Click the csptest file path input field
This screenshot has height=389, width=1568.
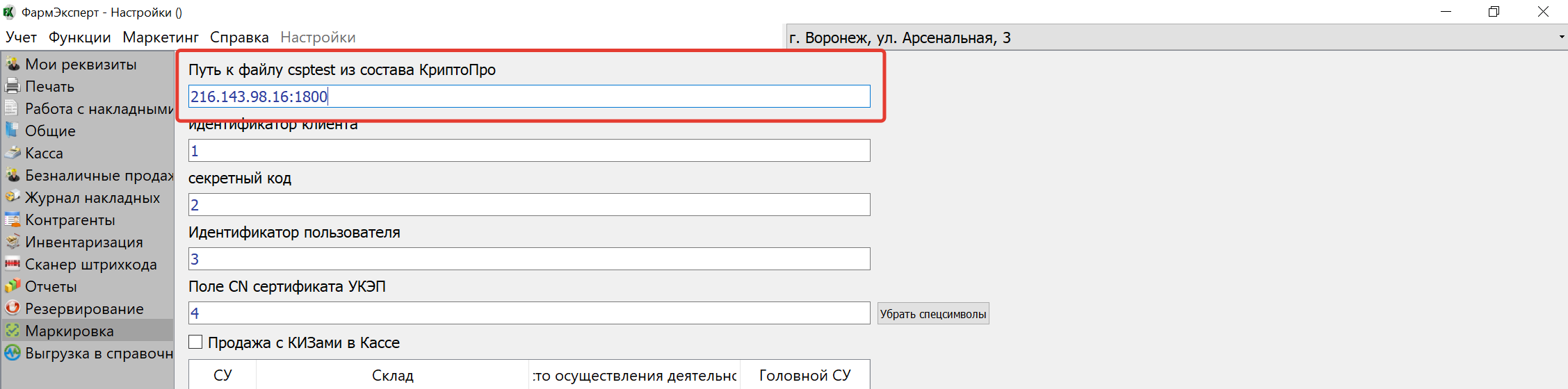[528, 97]
